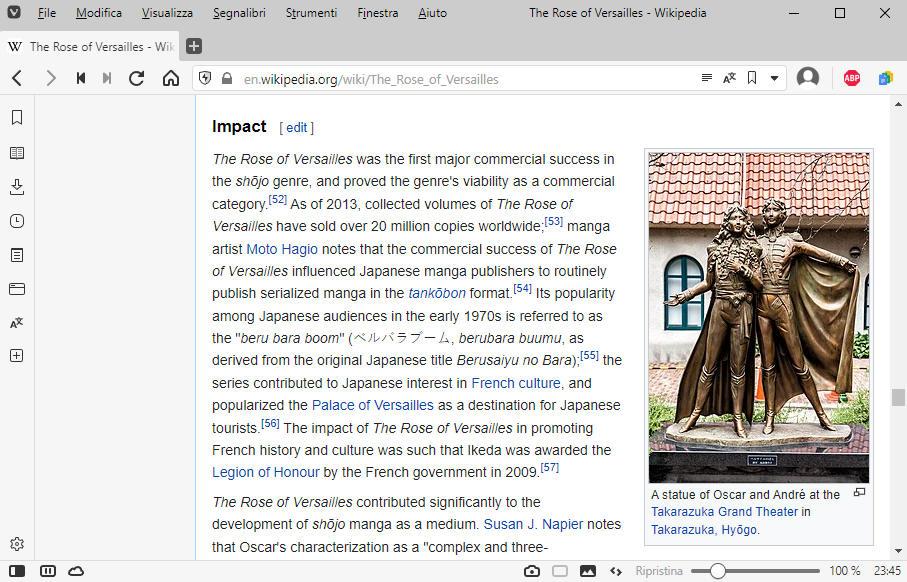Open the Strumenti menu
The image size is (907, 582).
pos(311,13)
